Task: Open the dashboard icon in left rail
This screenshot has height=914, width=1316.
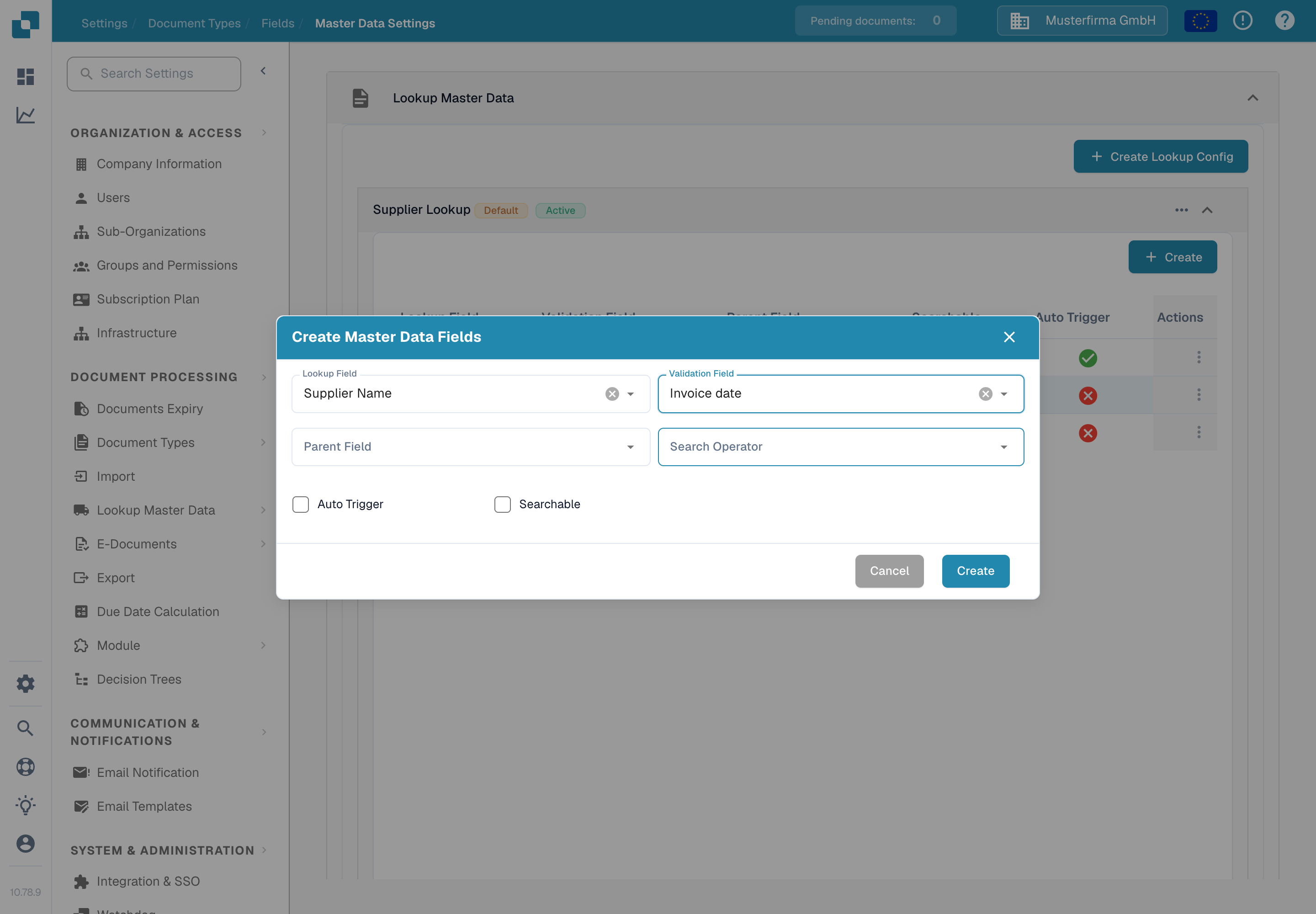Action: coord(25,76)
